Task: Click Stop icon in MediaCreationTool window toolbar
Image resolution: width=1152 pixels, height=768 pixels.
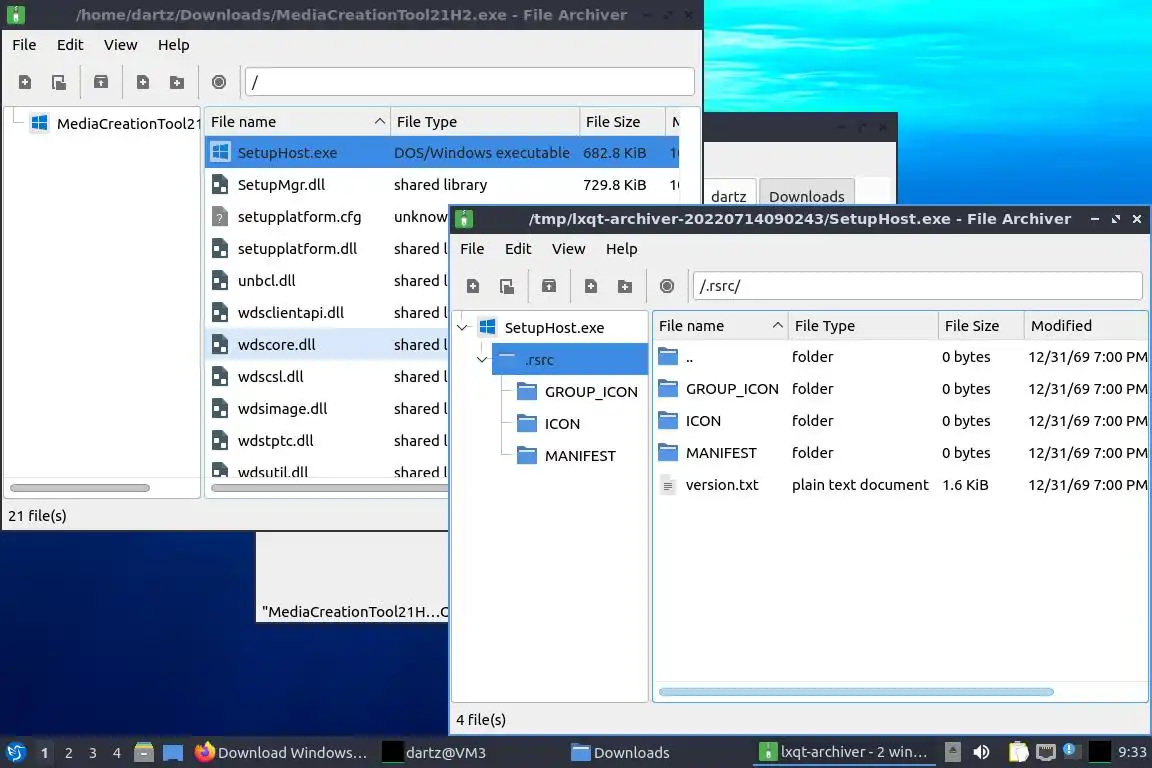Action: (219, 82)
